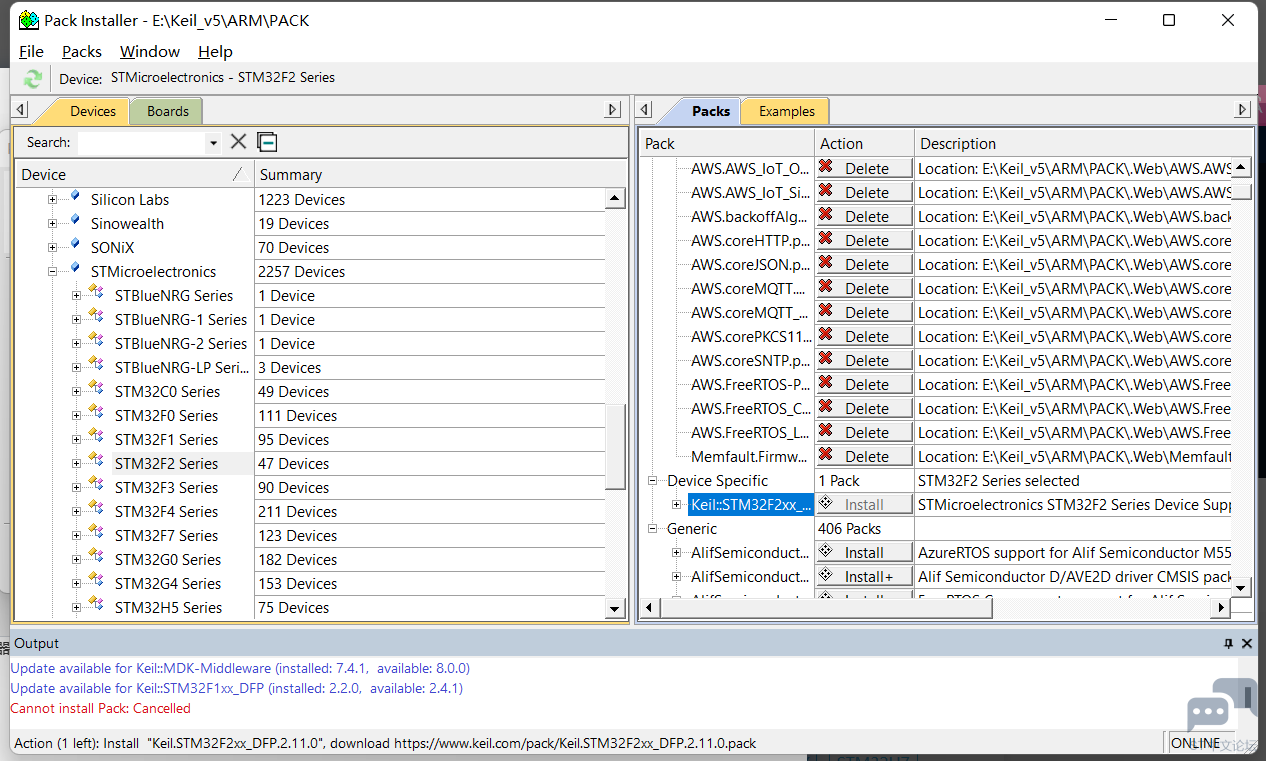Click the right arrow after Boards tab
Viewport: 1266px width, 761px height.
[614, 110]
